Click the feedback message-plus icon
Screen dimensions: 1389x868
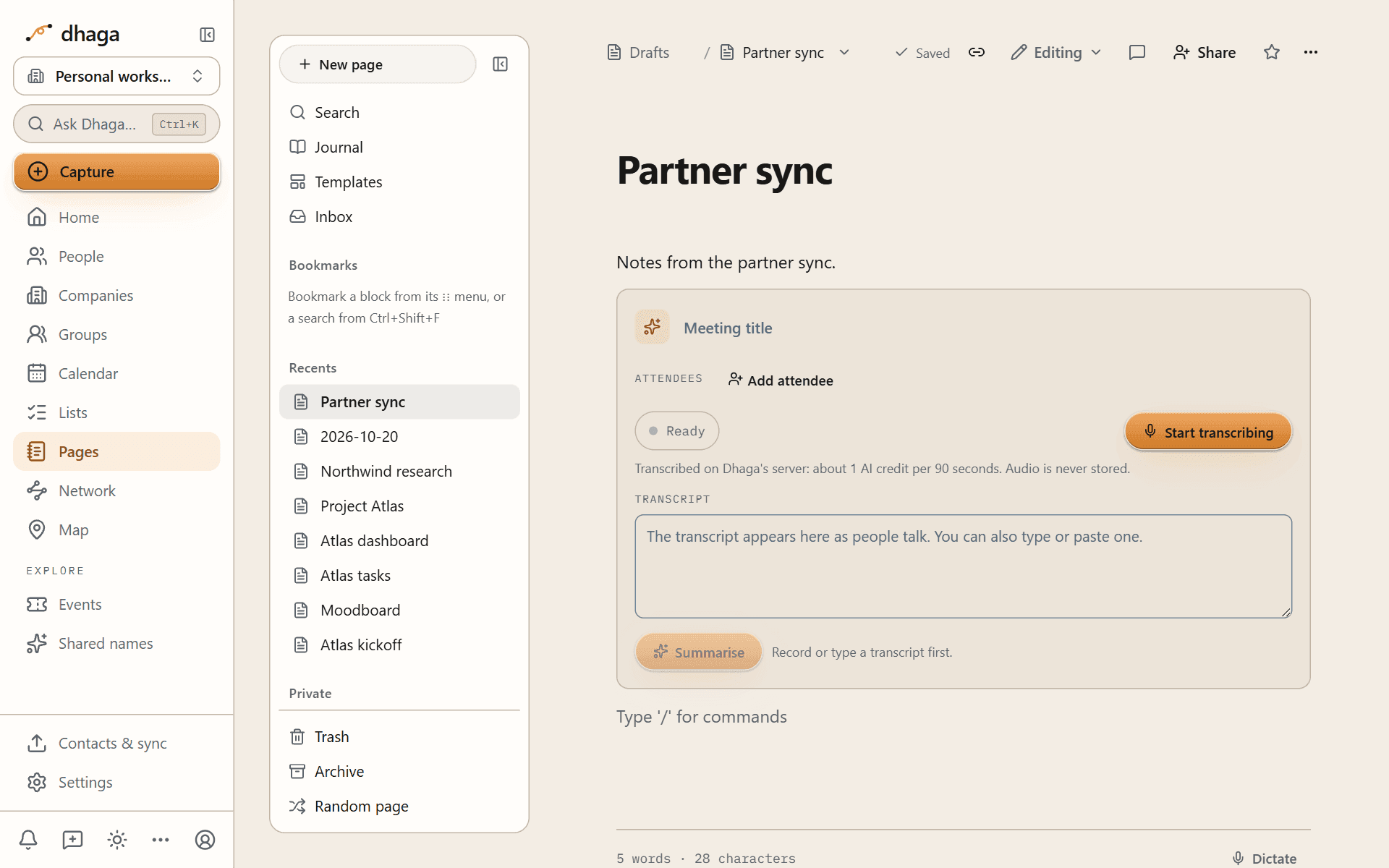(72, 840)
